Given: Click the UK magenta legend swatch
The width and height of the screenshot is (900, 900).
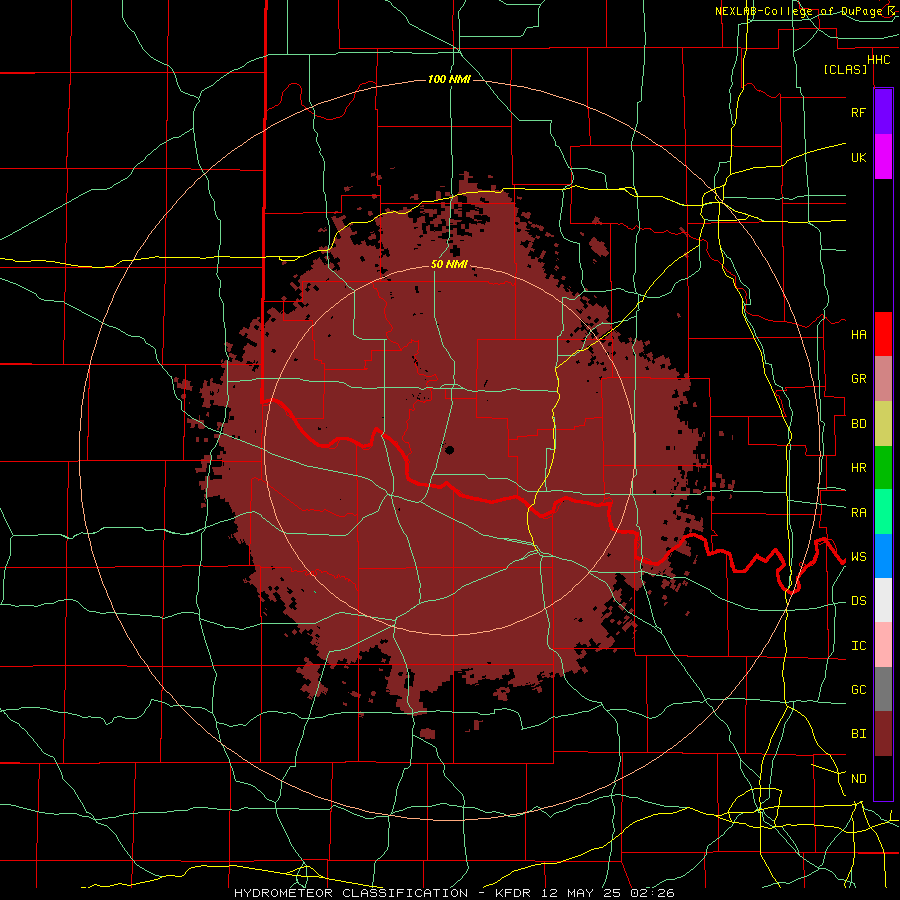Looking at the screenshot, I should [883, 157].
